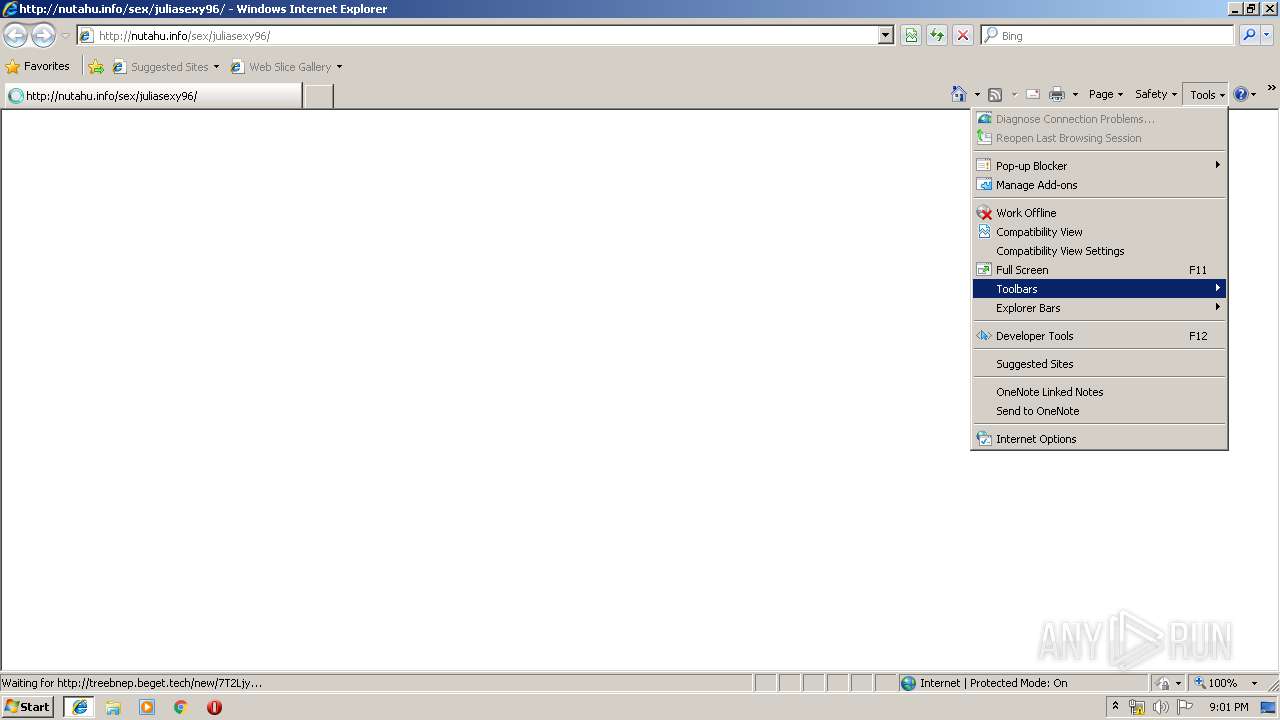Expand the zoom level dropdown arrow
Image resolution: width=1280 pixels, height=720 pixels.
pyautogui.click(x=1254, y=683)
